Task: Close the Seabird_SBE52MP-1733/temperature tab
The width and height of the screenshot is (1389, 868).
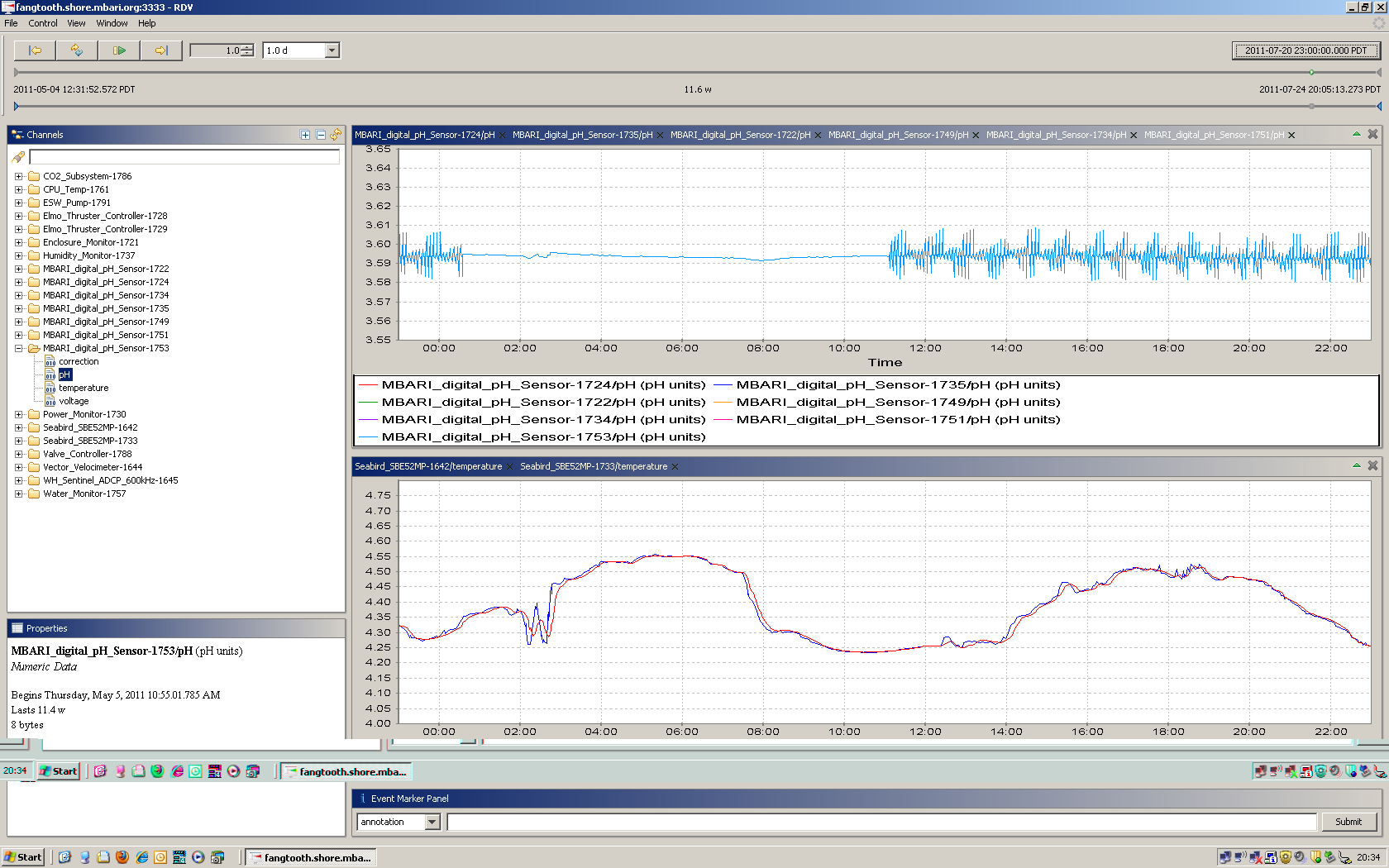Action: [675, 467]
